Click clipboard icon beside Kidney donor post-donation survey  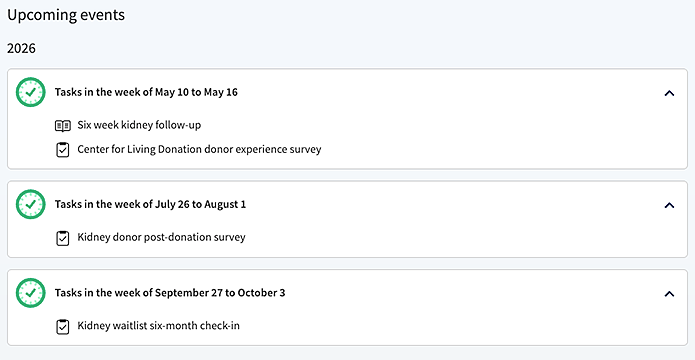pyautogui.click(x=62, y=238)
